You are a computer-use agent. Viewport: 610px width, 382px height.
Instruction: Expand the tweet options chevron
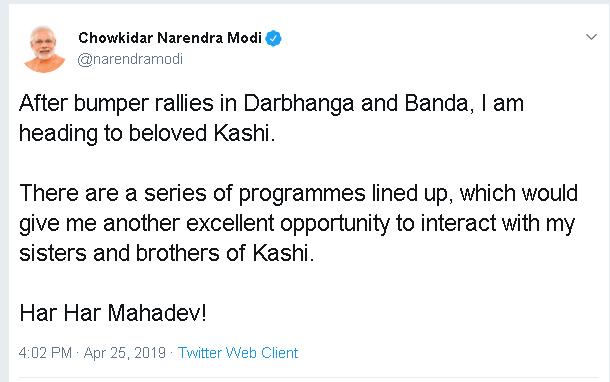pos(591,37)
